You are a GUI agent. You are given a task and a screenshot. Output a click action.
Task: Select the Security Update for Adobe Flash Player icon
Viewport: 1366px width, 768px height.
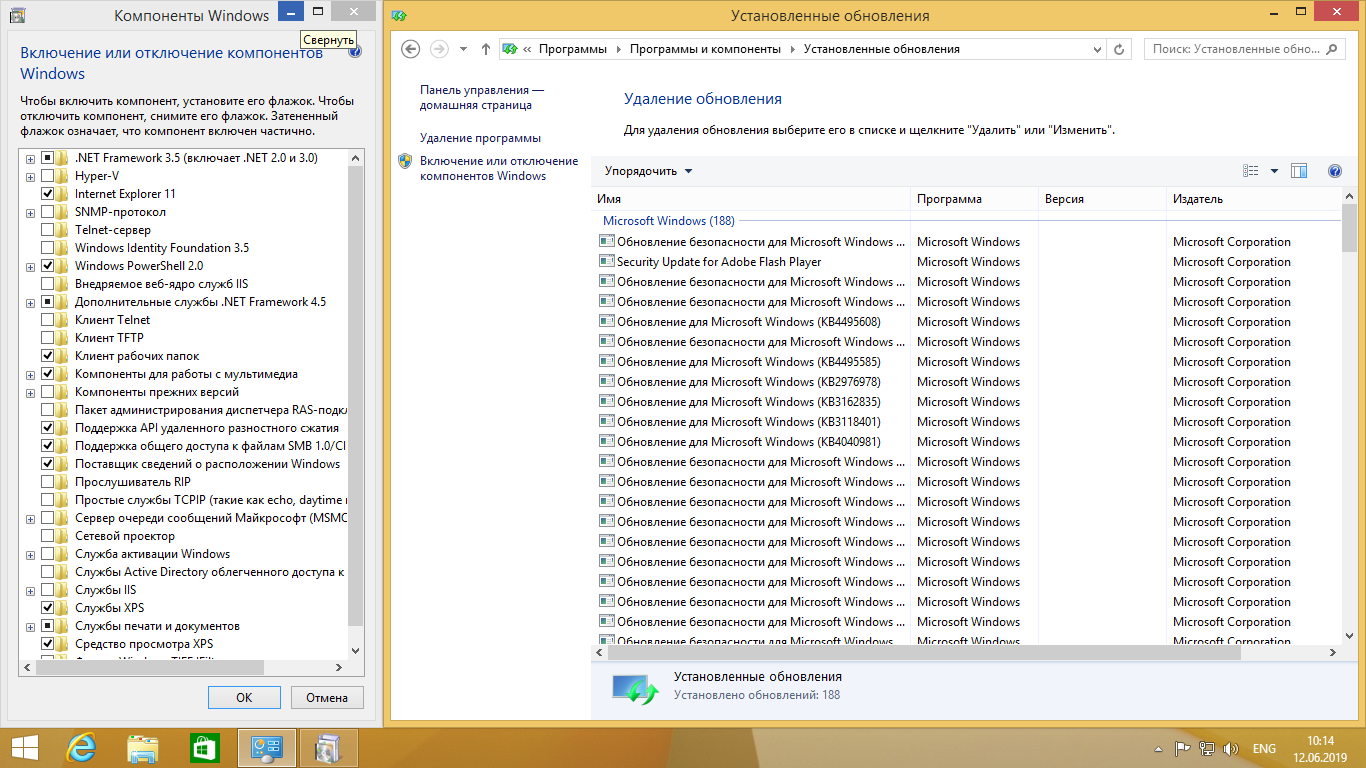(606, 262)
